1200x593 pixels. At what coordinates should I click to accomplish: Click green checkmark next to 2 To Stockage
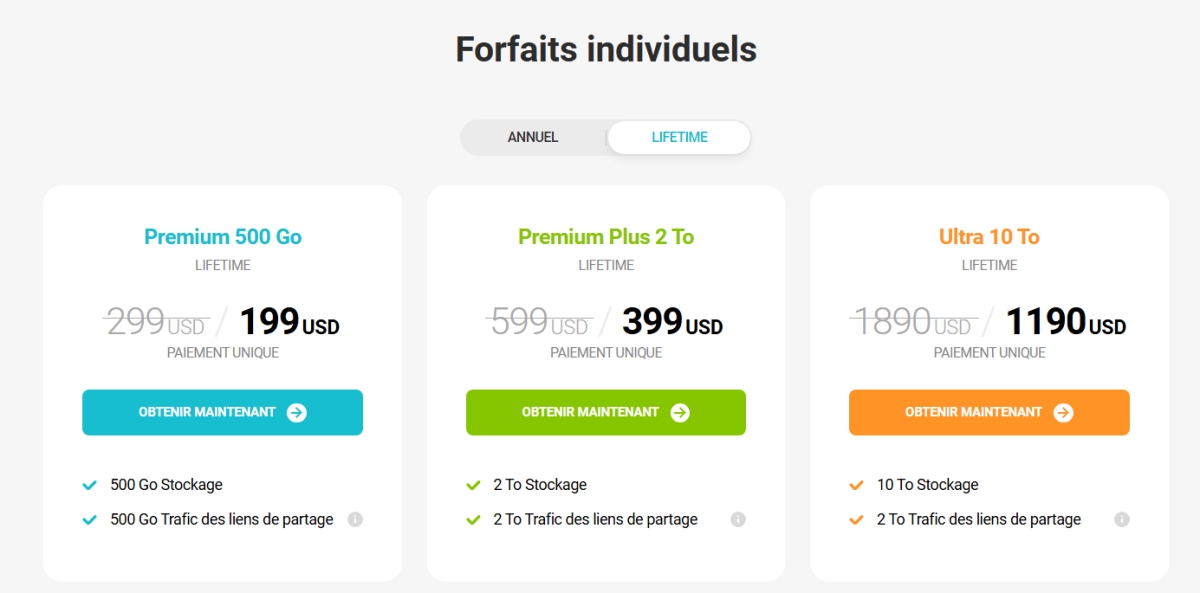(x=473, y=485)
